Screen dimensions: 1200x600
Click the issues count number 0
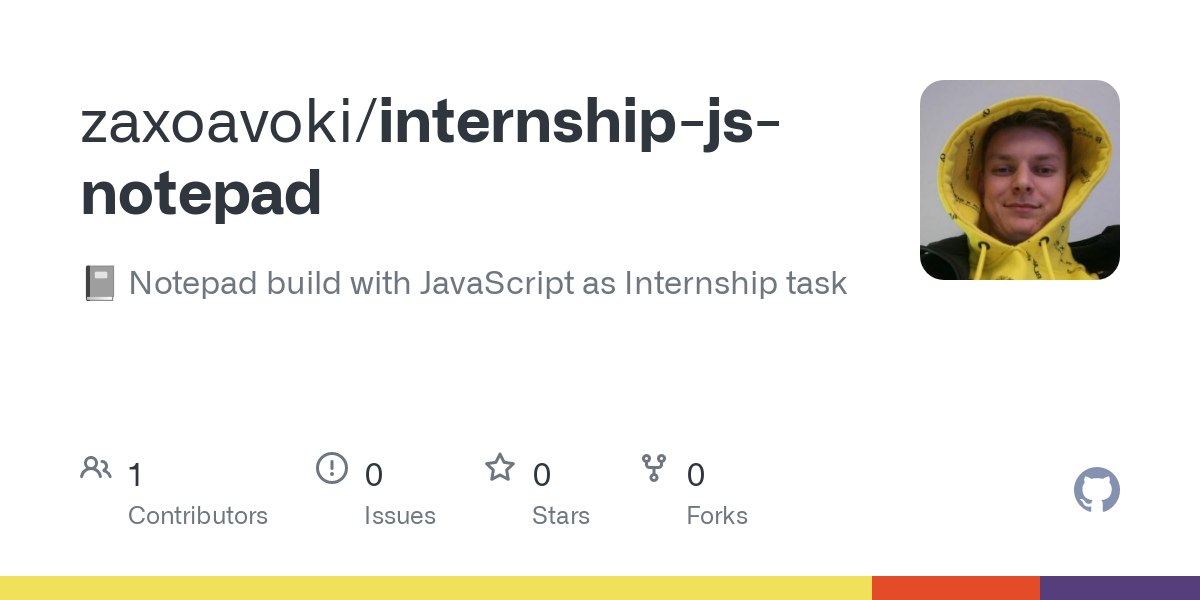(x=373, y=475)
